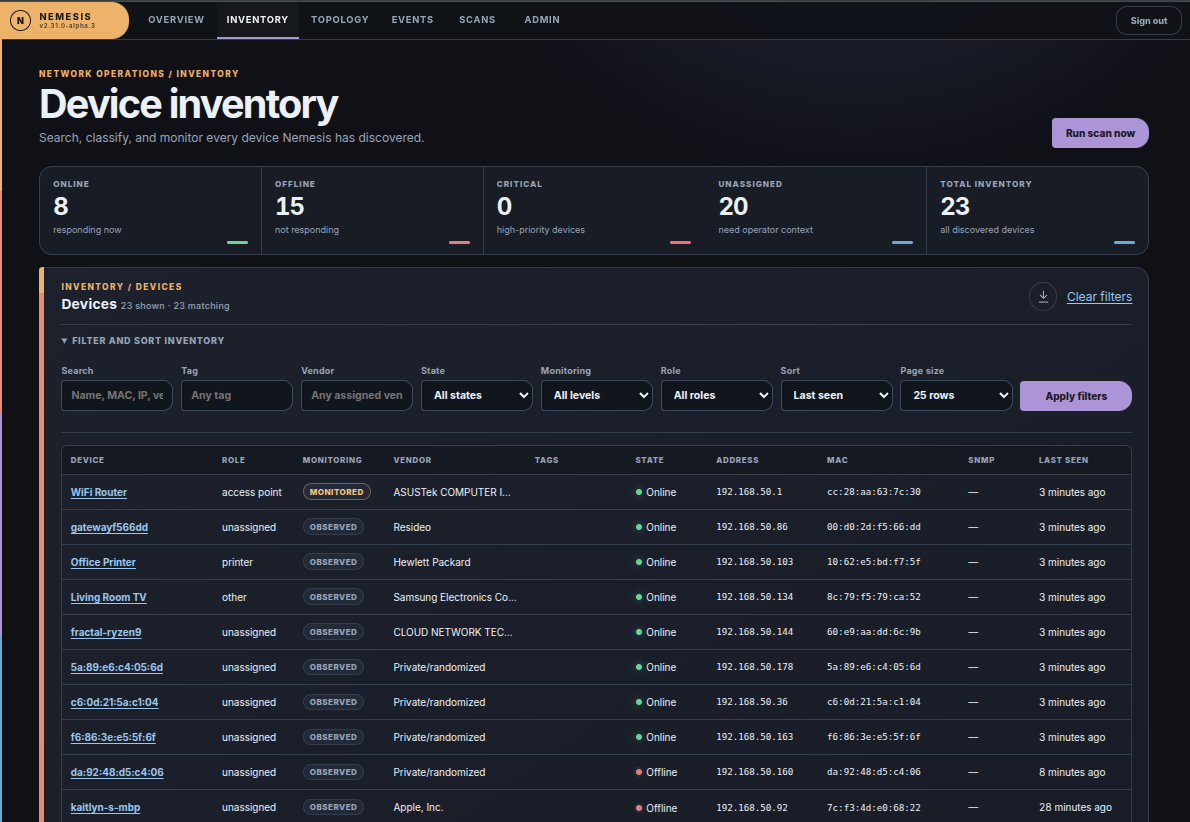1190x822 pixels.
Task: Open the gatewayf566dd device link
Action: pos(109,527)
